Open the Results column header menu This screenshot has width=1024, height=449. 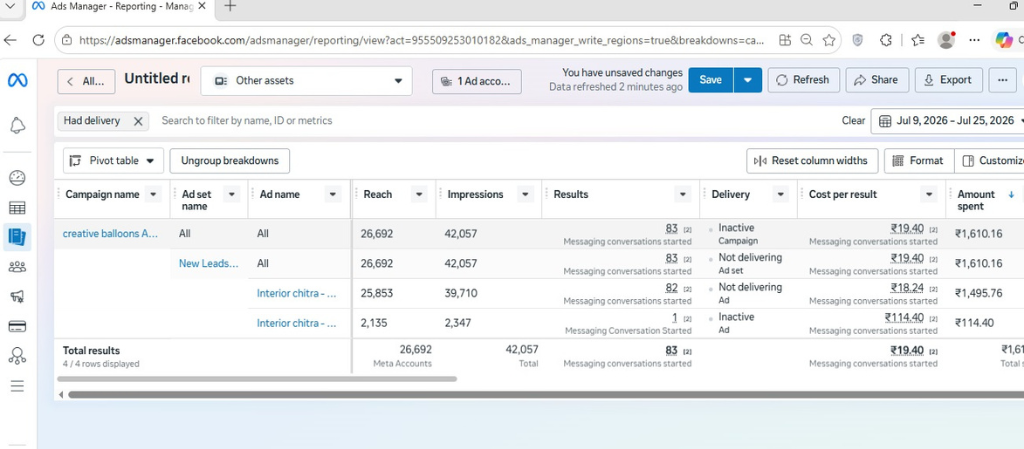pos(683,194)
